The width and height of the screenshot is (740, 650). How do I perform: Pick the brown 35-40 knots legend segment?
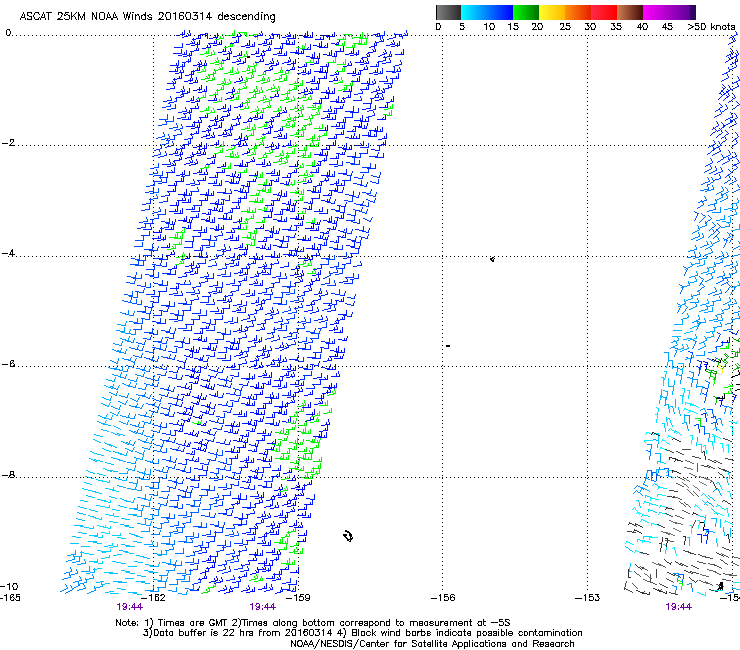pos(630,12)
